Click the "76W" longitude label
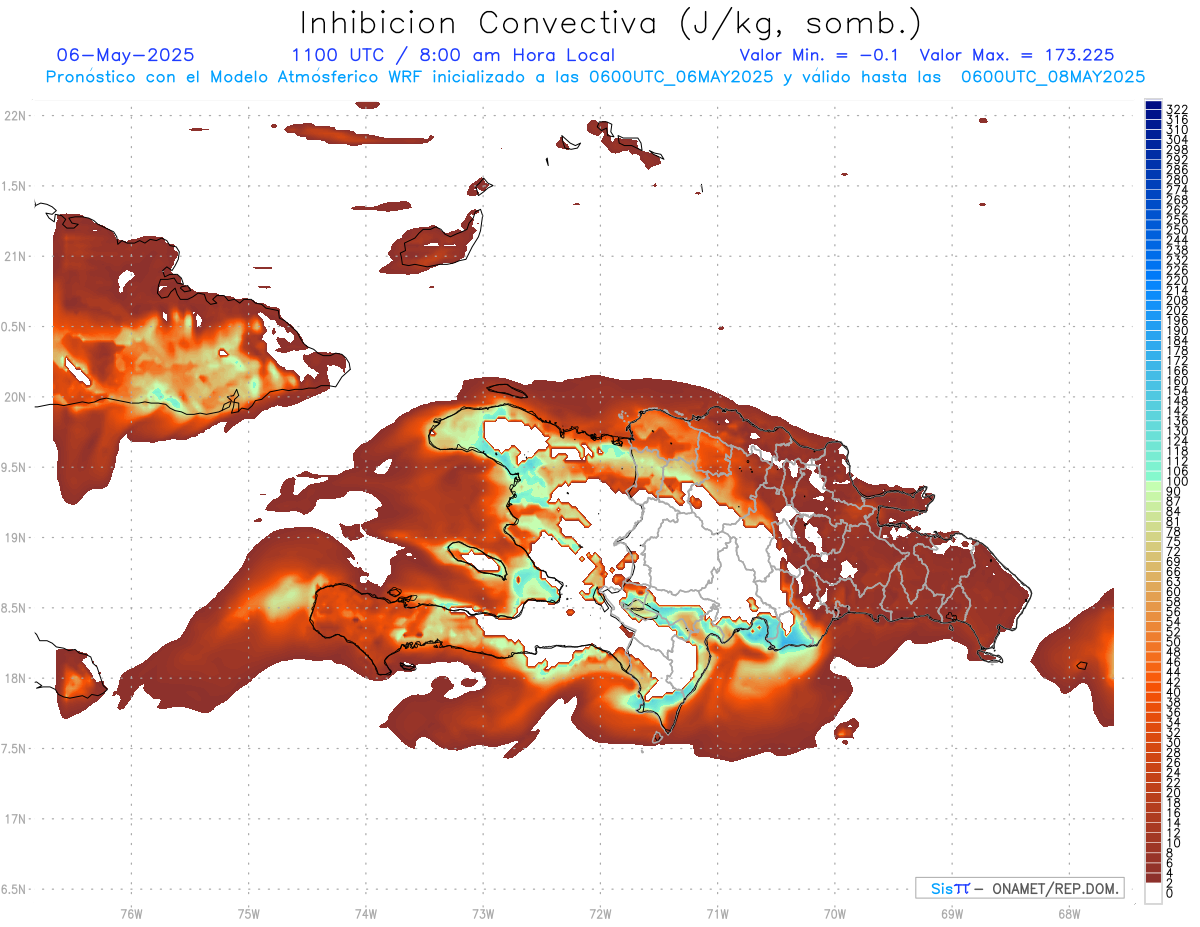Viewport: 1200px width, 927px height. tap(131, 912)
